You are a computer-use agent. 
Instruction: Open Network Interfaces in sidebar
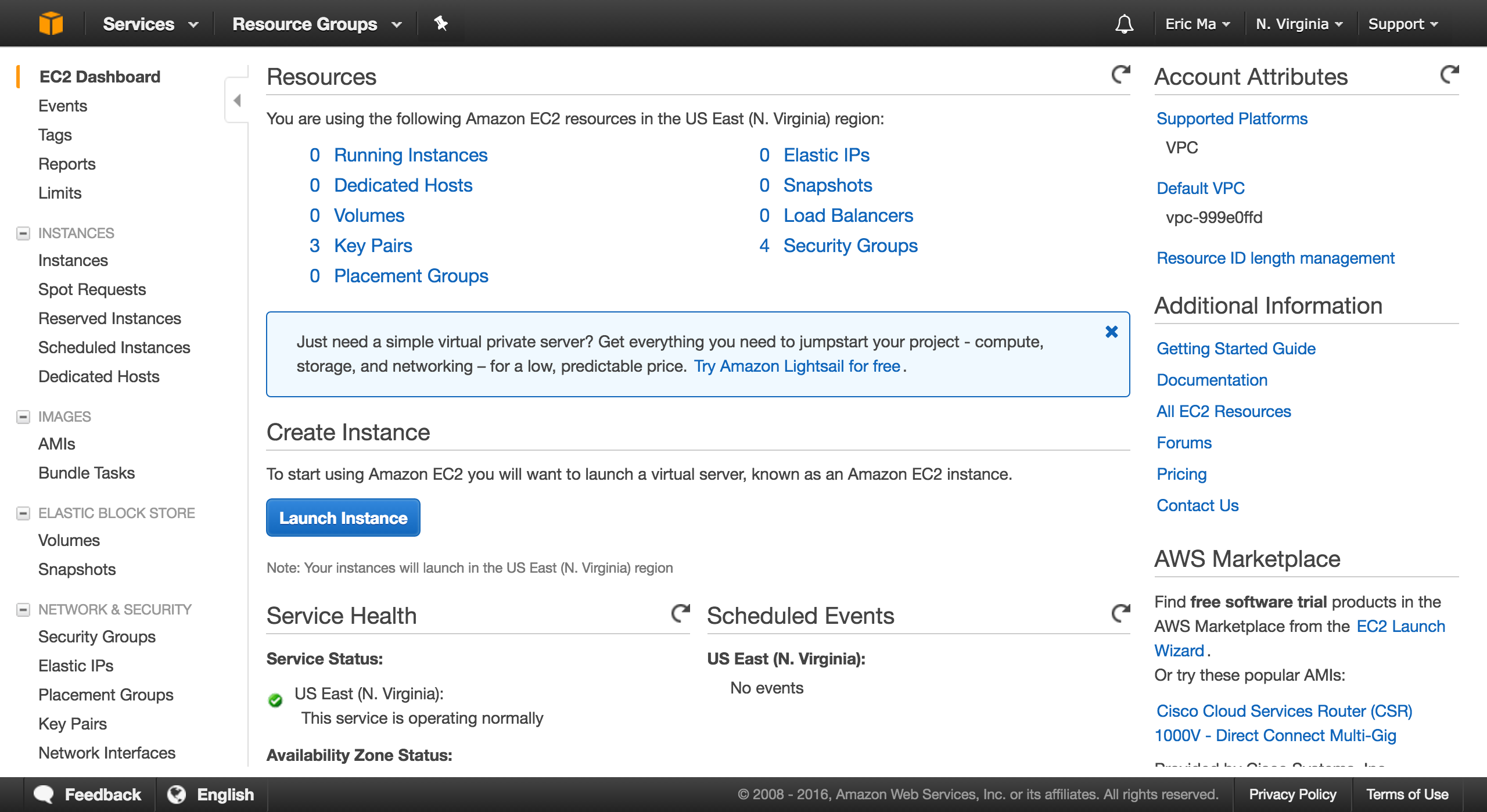click(107, 753)
